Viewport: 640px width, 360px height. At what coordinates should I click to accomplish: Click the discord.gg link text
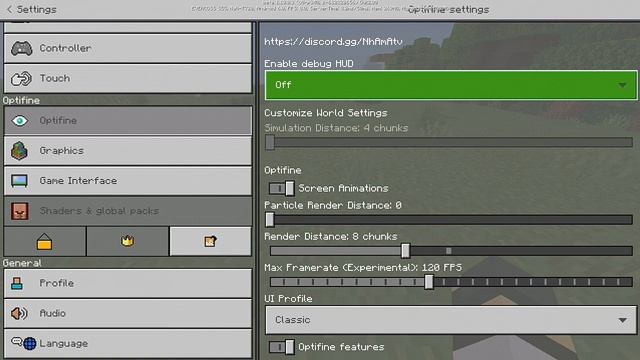click(333, 41)
